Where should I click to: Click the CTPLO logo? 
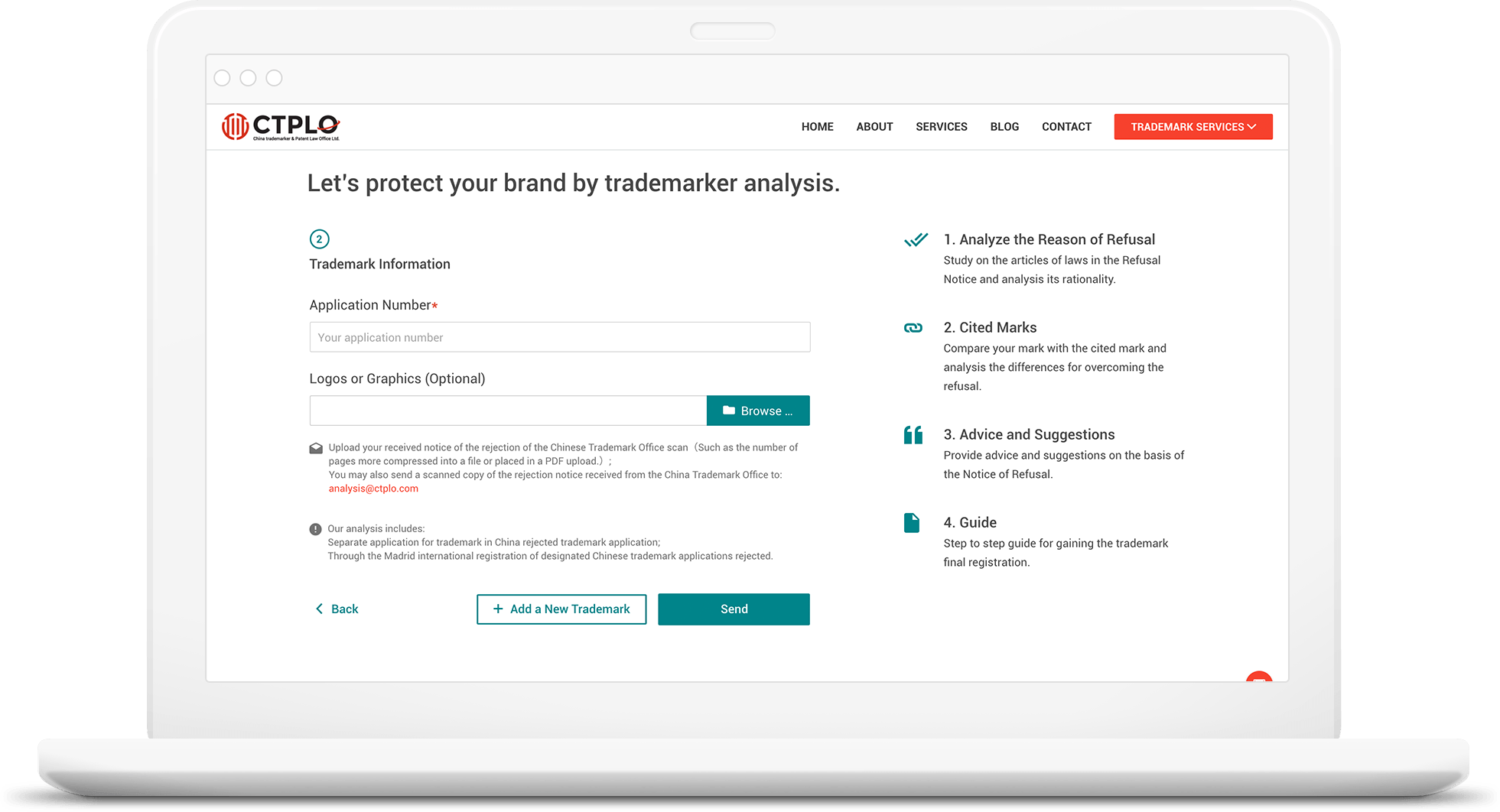(281, 127)
